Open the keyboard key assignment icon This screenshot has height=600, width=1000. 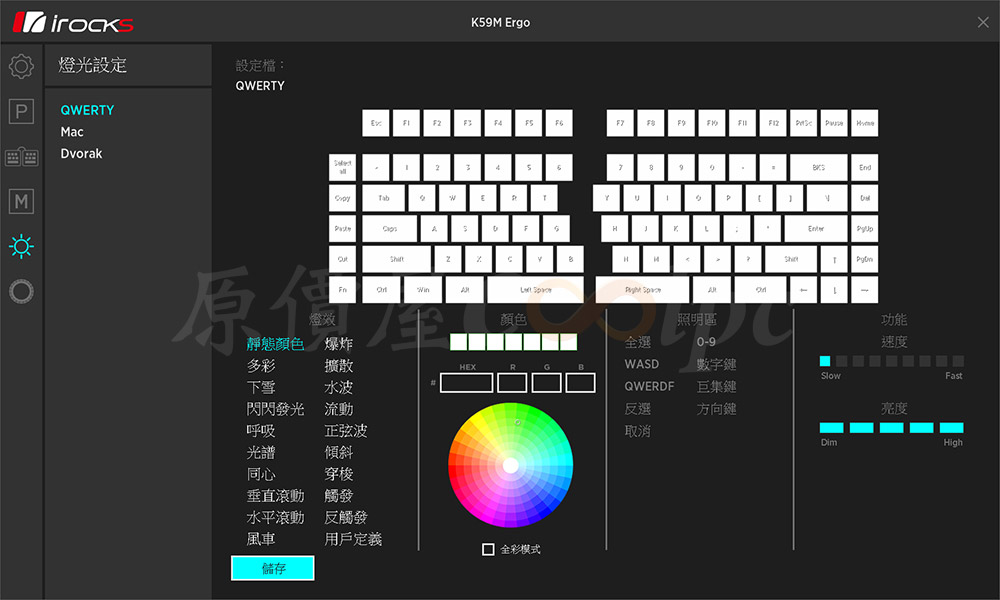click(21, 157)
